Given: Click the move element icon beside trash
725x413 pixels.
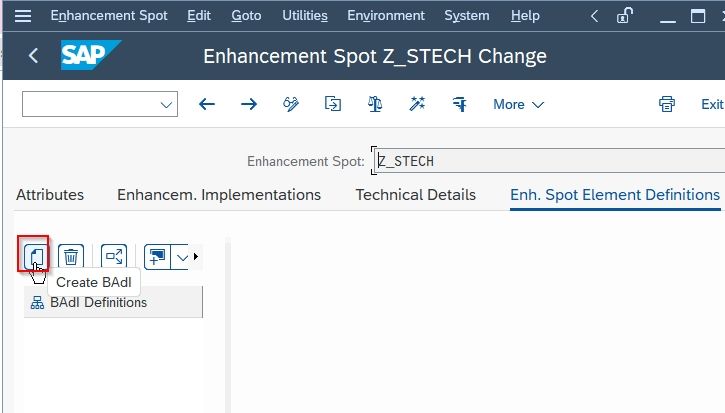Looking at the screenshot, I should 114,256.
